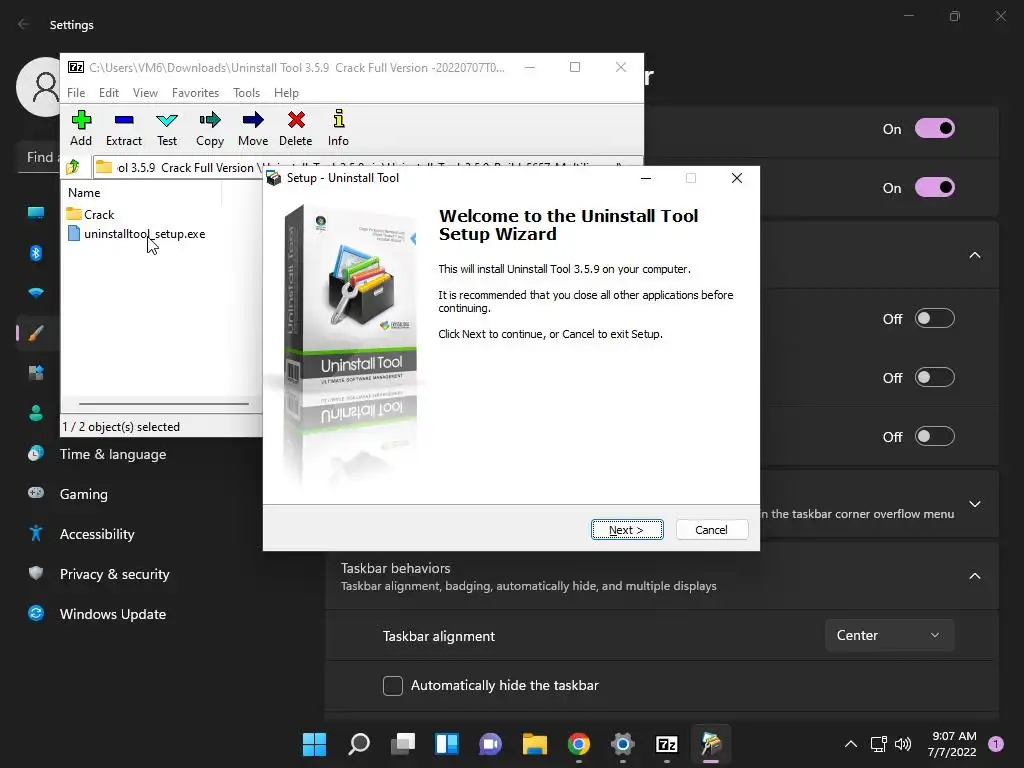
Task: Check Automatically hide the taskbar
Action: [392, 686]
